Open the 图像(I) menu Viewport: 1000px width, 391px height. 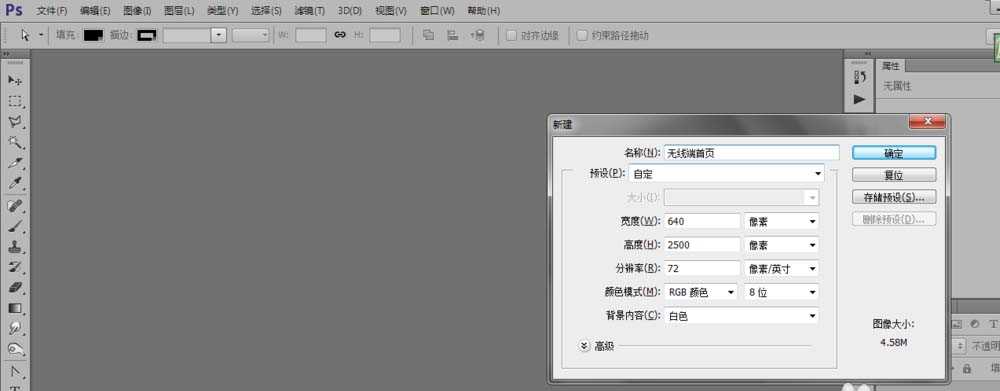(137, 11)
